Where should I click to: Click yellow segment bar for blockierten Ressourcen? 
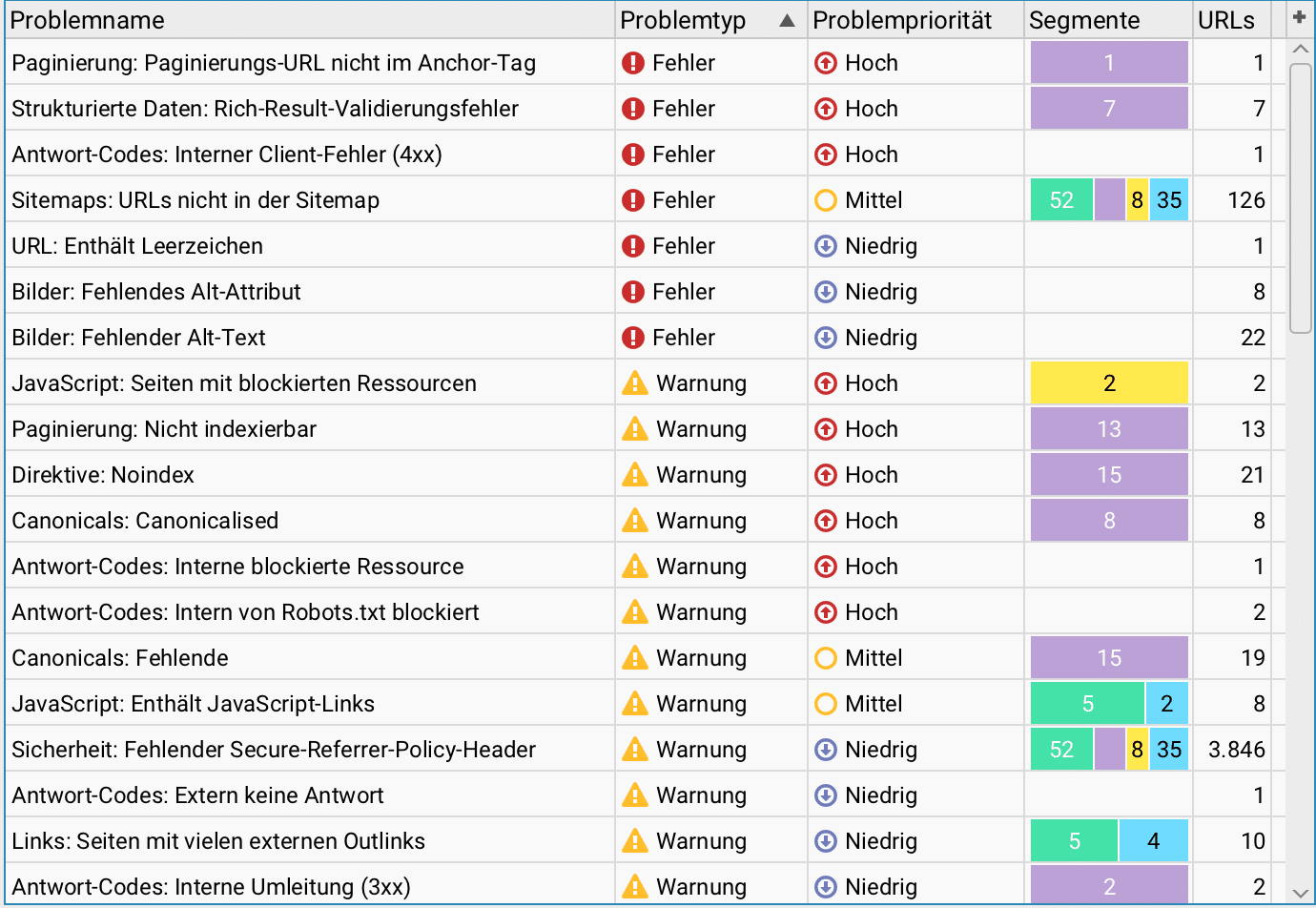tap(1109, 383)
